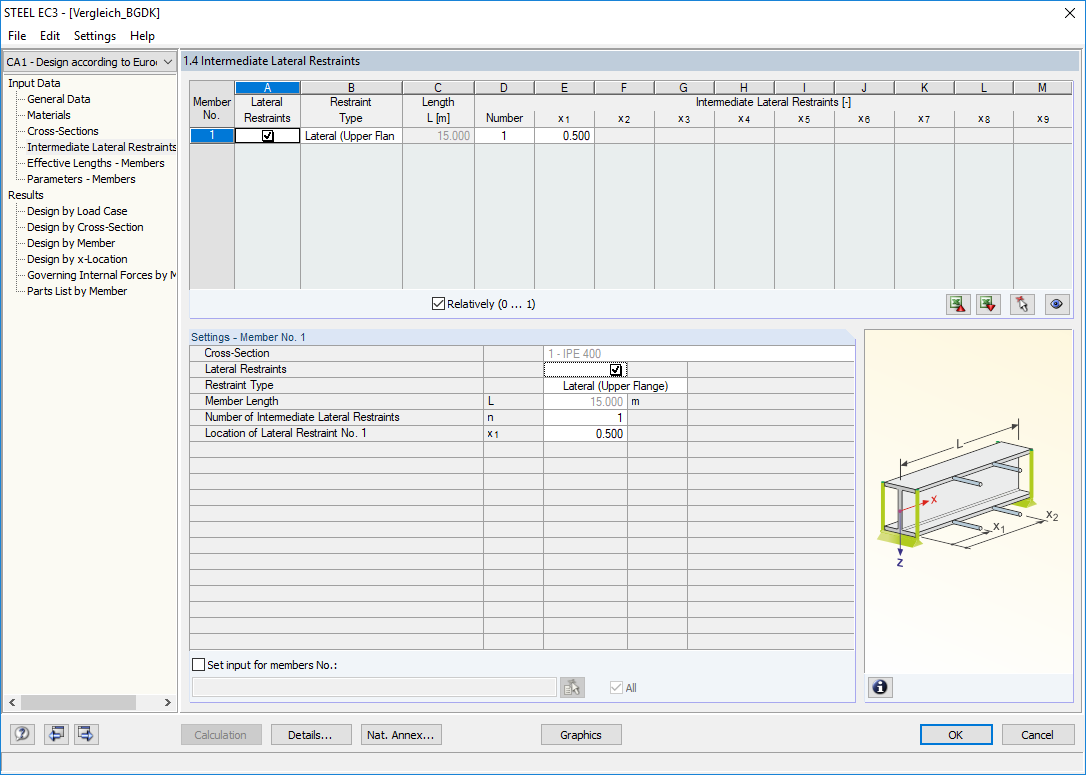
Task: Click the help question mark icon
Action: (x=21, y=734)
